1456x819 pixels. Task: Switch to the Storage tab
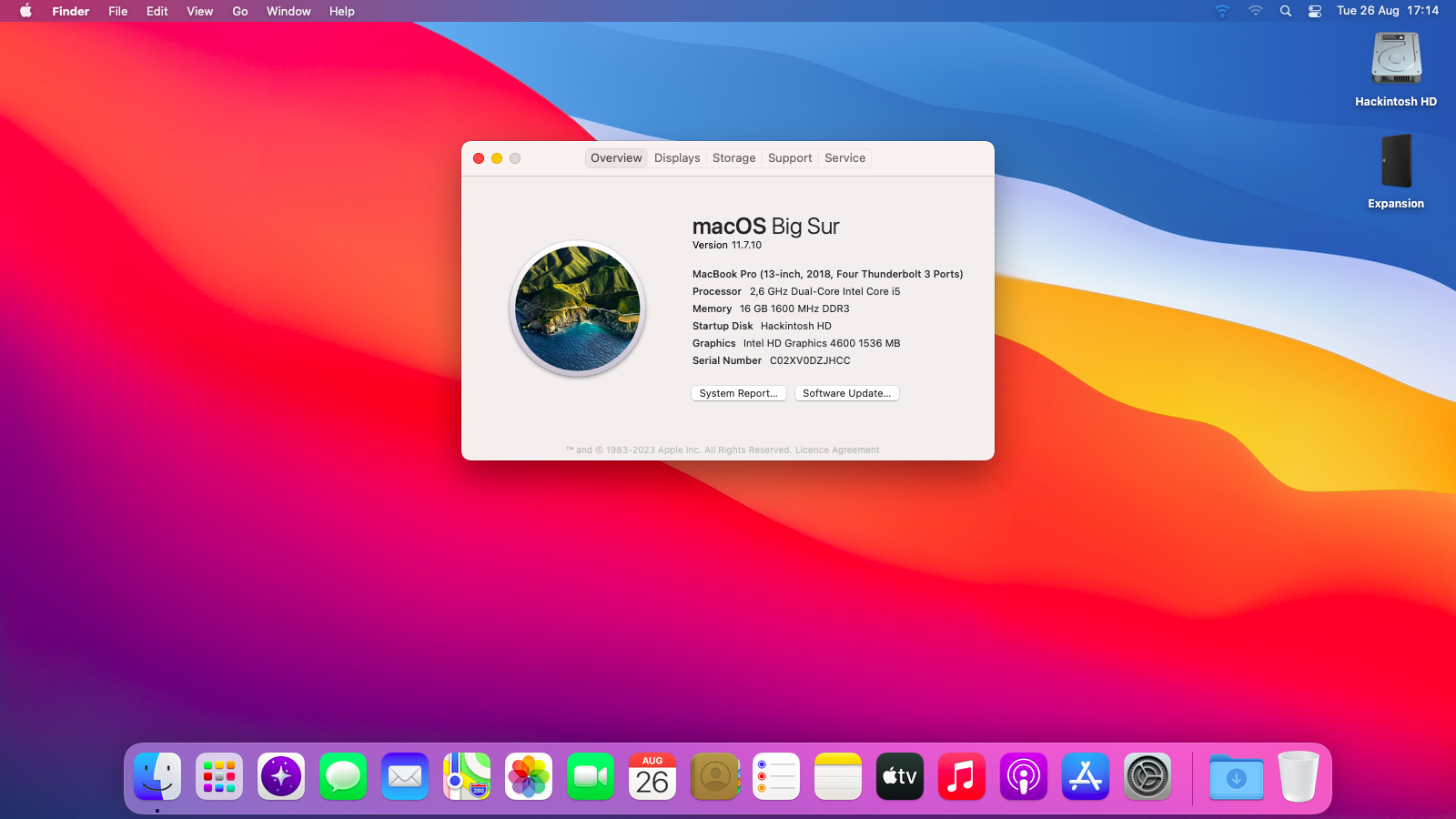point(733,158)
